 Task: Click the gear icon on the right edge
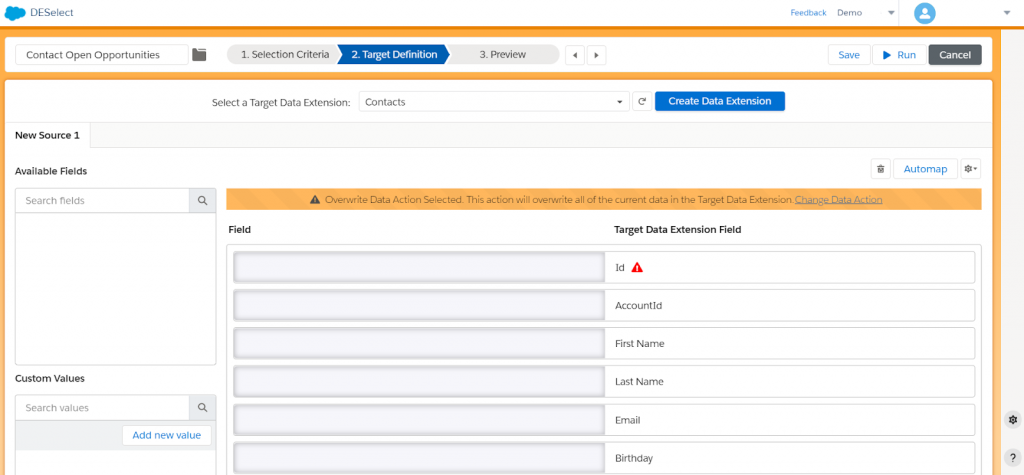pos(1013,419)
